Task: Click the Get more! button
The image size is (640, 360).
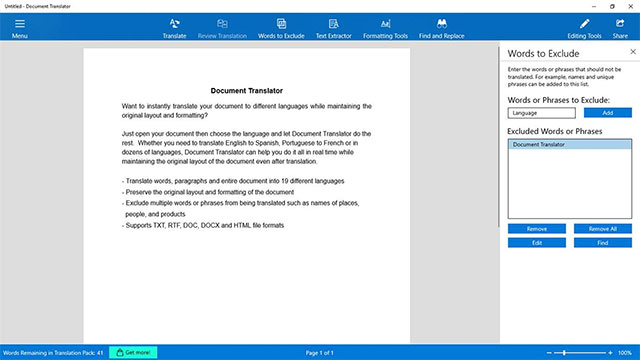Action: click(133, 352)
